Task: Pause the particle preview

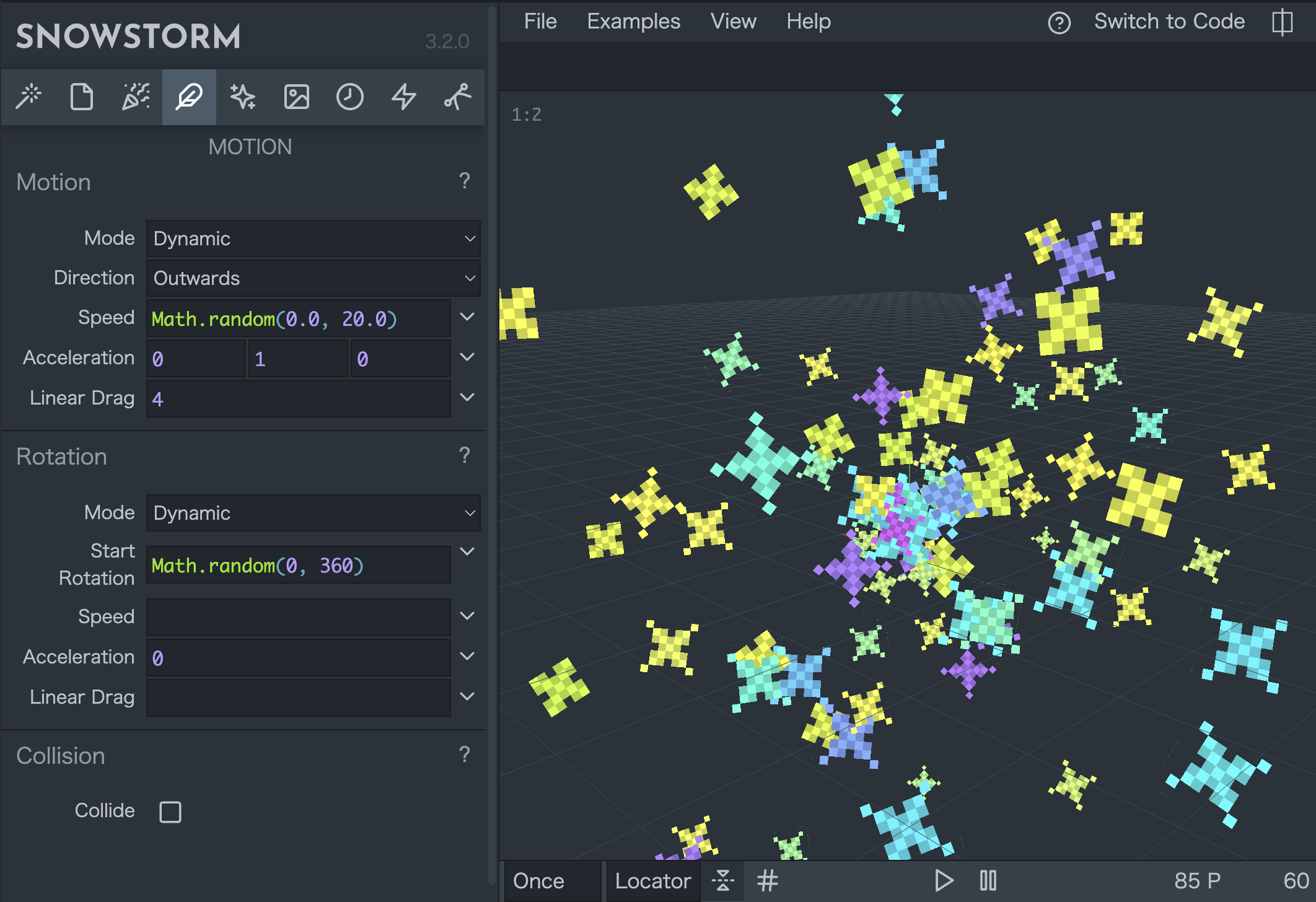Action: pyautogui.click(x=988, y=880)
